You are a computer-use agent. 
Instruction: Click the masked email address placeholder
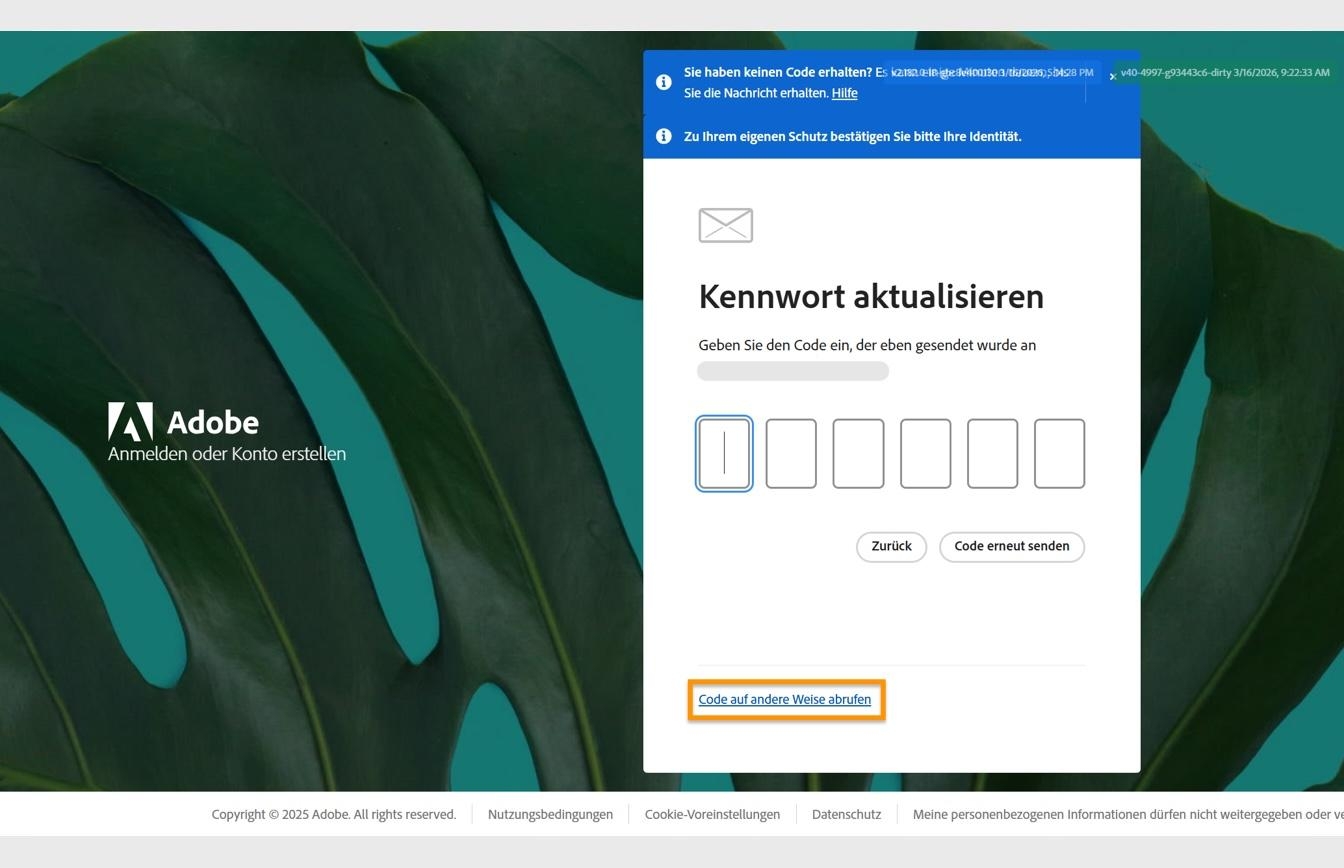tap(792, 370)
